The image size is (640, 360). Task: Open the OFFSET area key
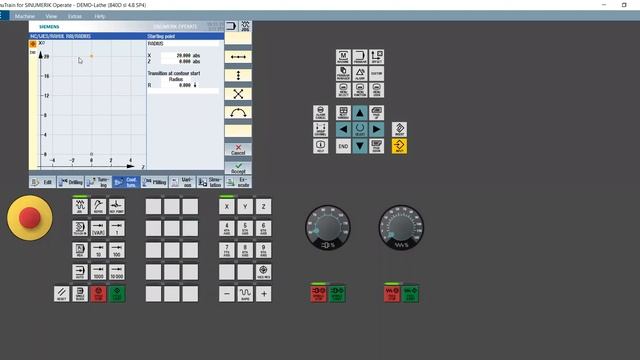376,57
